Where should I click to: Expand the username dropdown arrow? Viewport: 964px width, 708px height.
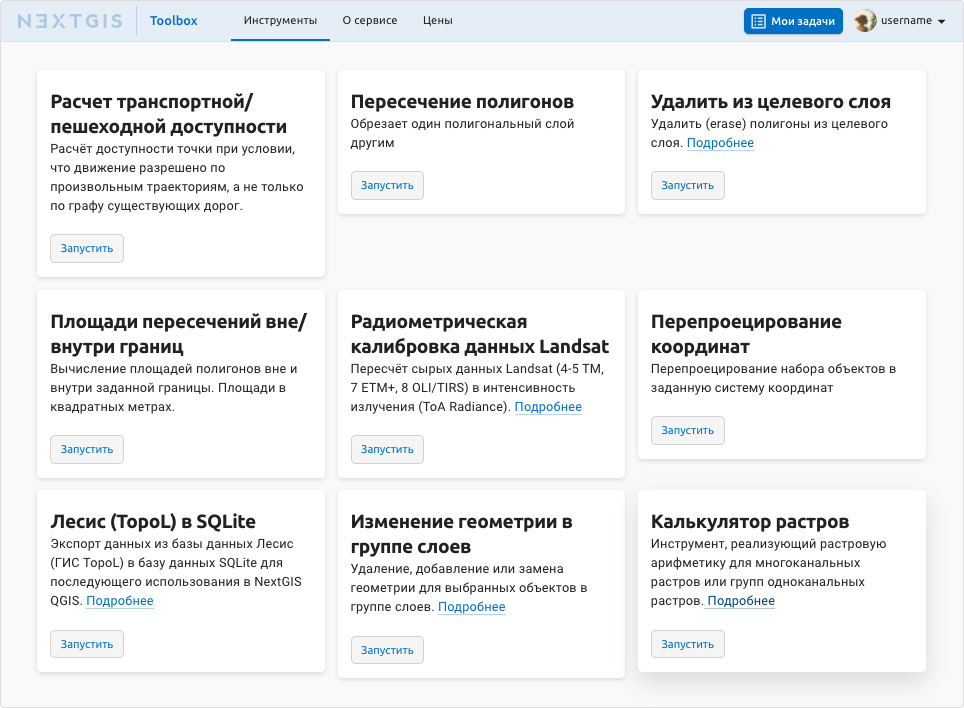[x=942, y=22]
